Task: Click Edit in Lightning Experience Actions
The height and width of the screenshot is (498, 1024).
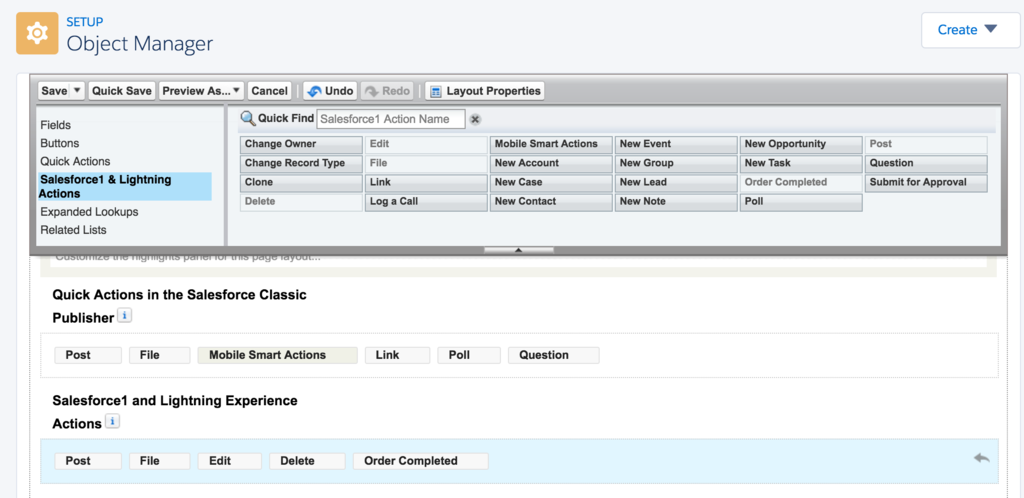Action: pos(230,461)
